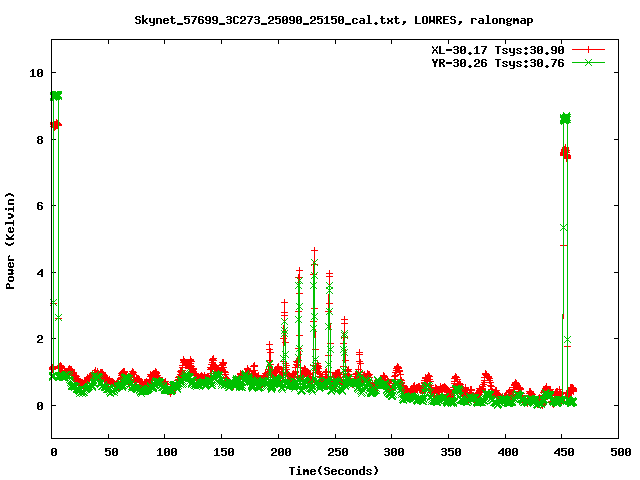Click the x-axis tick label 300

393,452
